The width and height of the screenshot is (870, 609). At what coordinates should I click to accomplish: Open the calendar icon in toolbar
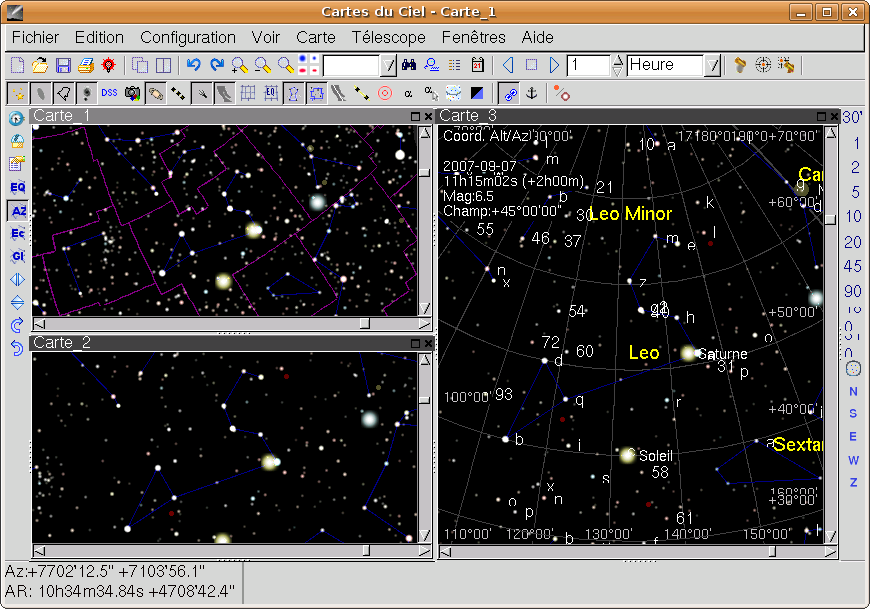tap(477, 66)
